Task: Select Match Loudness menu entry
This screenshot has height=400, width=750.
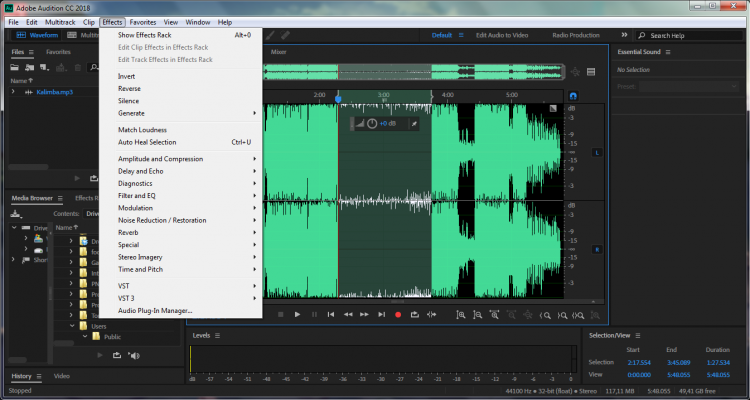Action: point(142,130)
